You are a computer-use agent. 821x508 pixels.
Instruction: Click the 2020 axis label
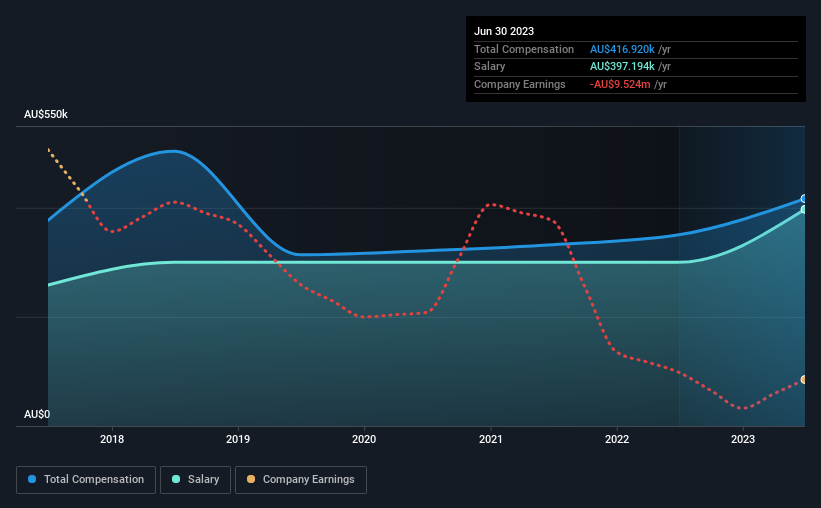[x=364, y=439]
